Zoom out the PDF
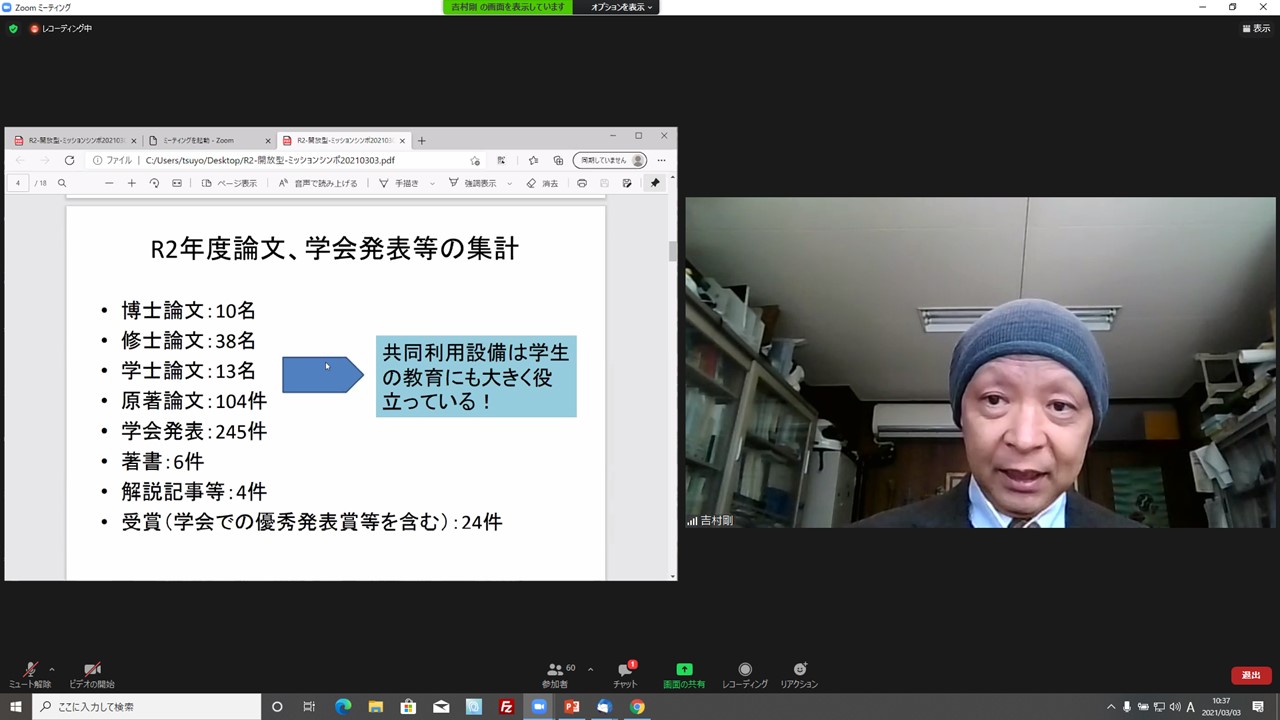Image resolution: width=1280 pixels, height=720 pixels. (109, 183)
